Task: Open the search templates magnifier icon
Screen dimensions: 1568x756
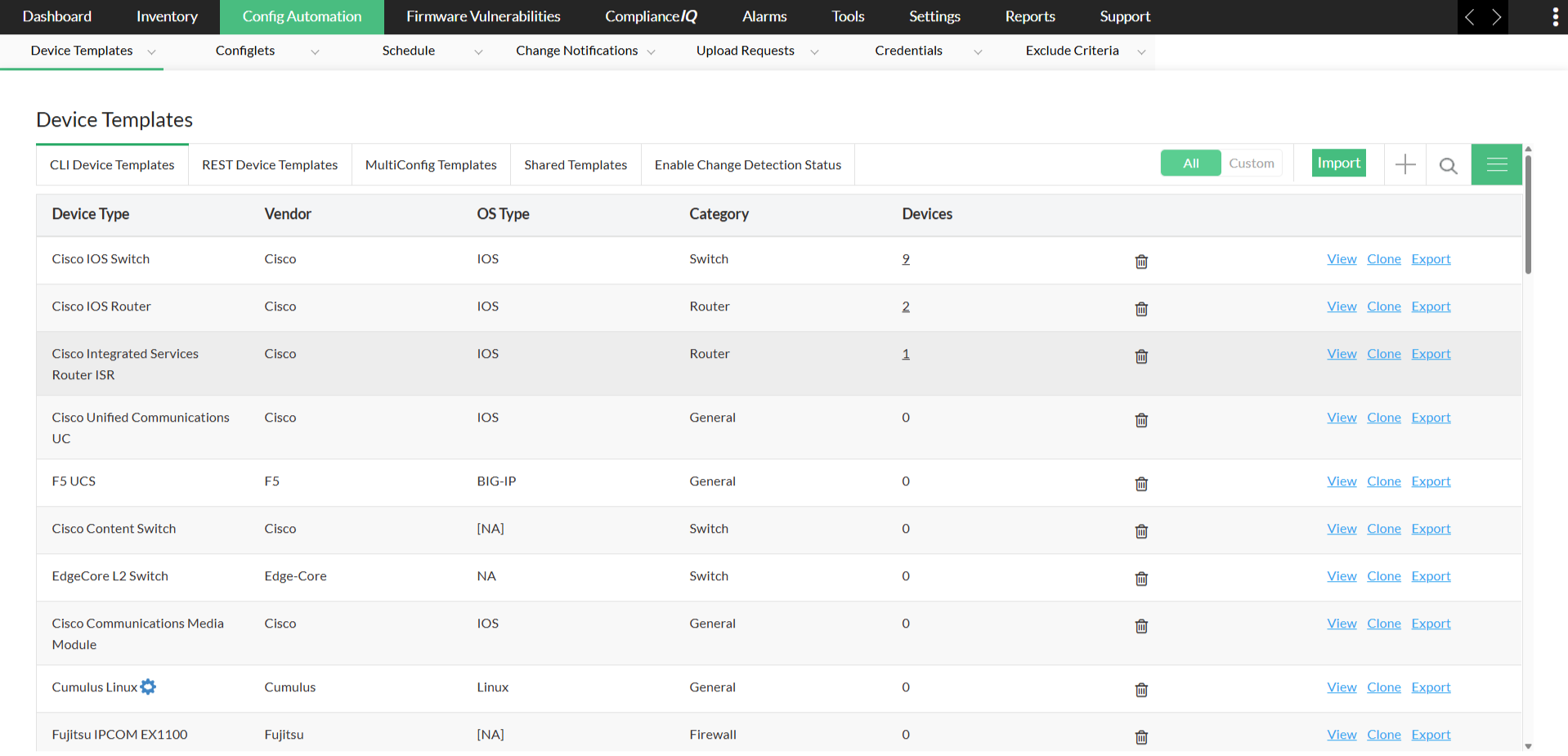Action: (x=1448, y=166)
